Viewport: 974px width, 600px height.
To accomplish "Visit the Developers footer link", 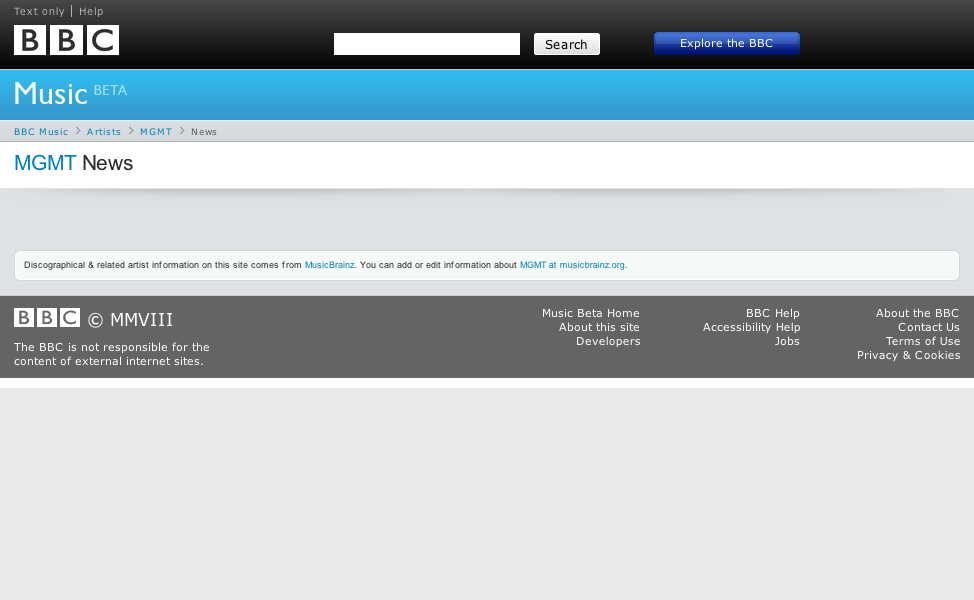I will tap(608, 341).
